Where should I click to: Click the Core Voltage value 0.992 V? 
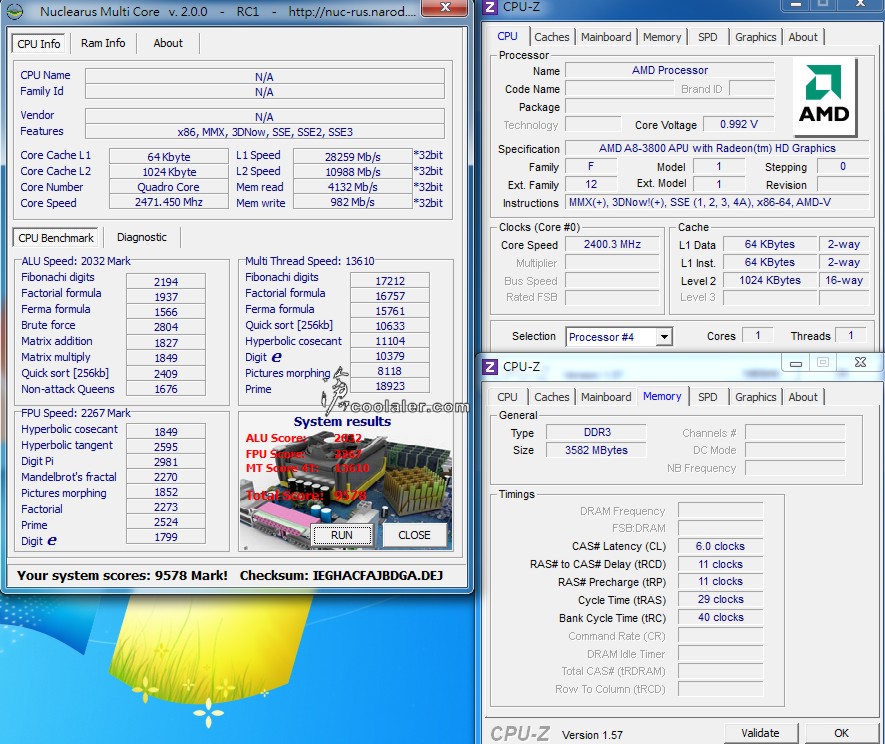pyautogui.click(x=739, y=124)
